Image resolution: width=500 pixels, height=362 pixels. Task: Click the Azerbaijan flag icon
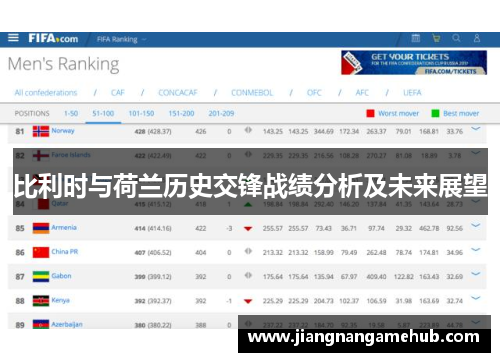pos(41,324)
